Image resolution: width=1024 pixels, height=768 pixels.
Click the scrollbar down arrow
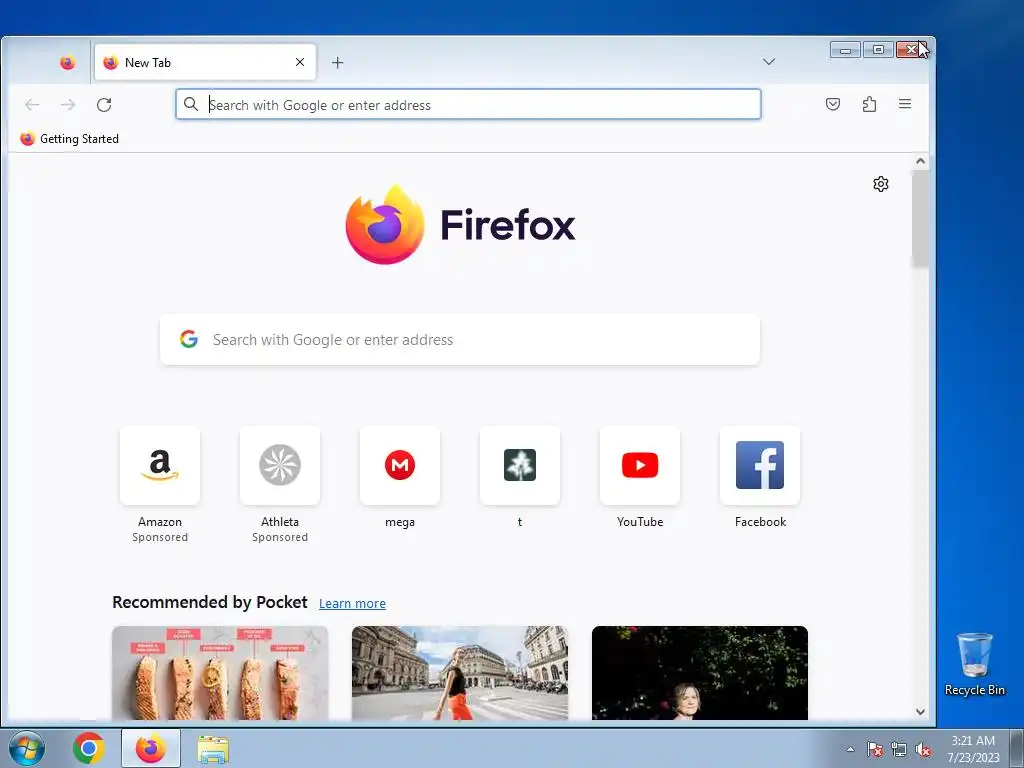[921, 712]
